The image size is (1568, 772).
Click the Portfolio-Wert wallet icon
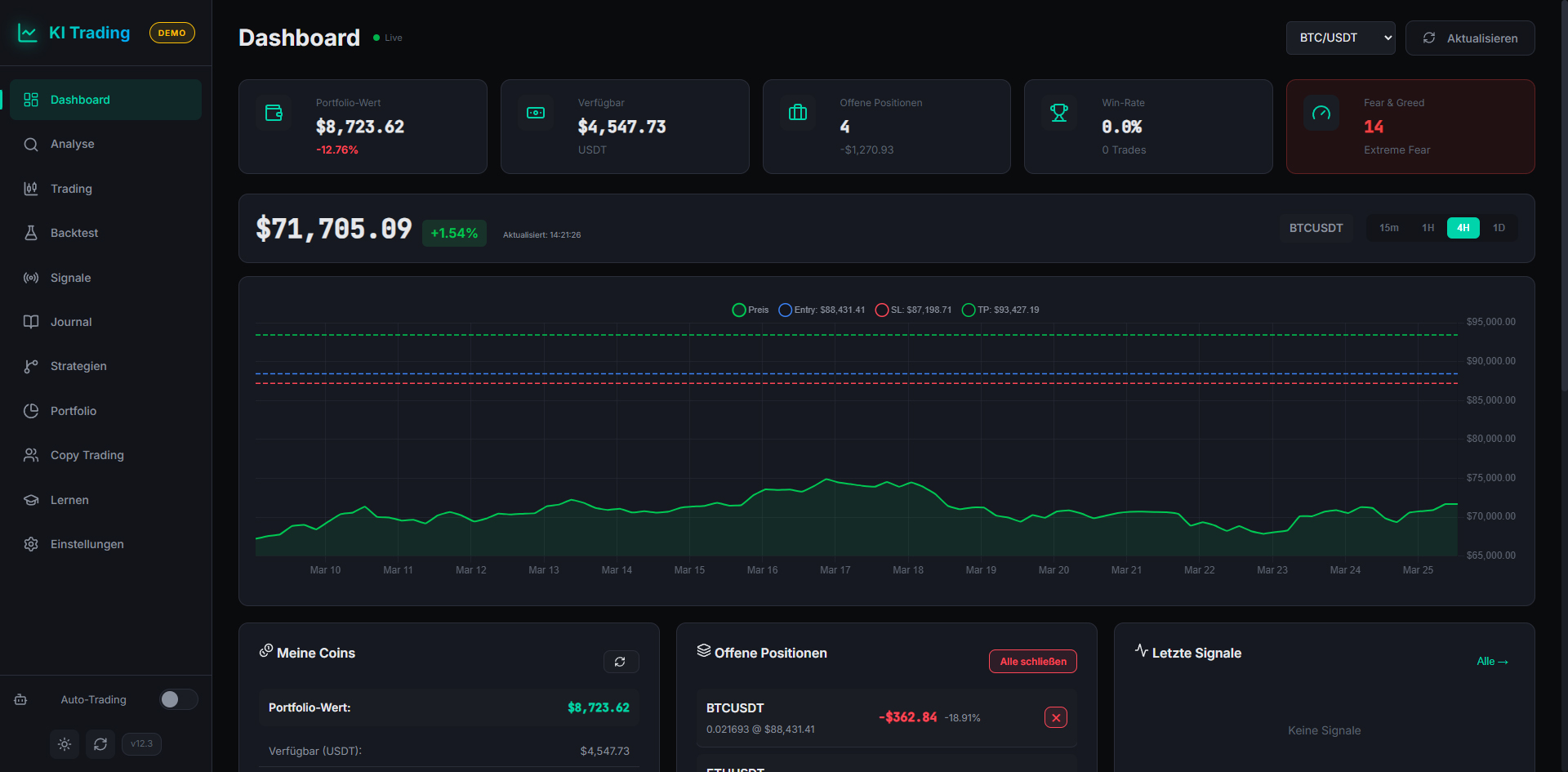tap(274, 114)
